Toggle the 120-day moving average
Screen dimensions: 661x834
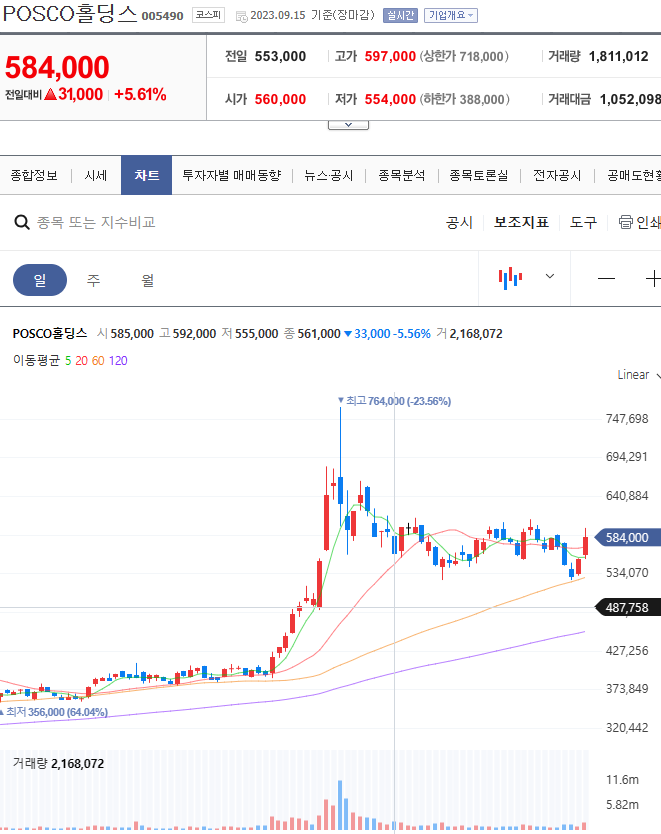click(118, 361)
